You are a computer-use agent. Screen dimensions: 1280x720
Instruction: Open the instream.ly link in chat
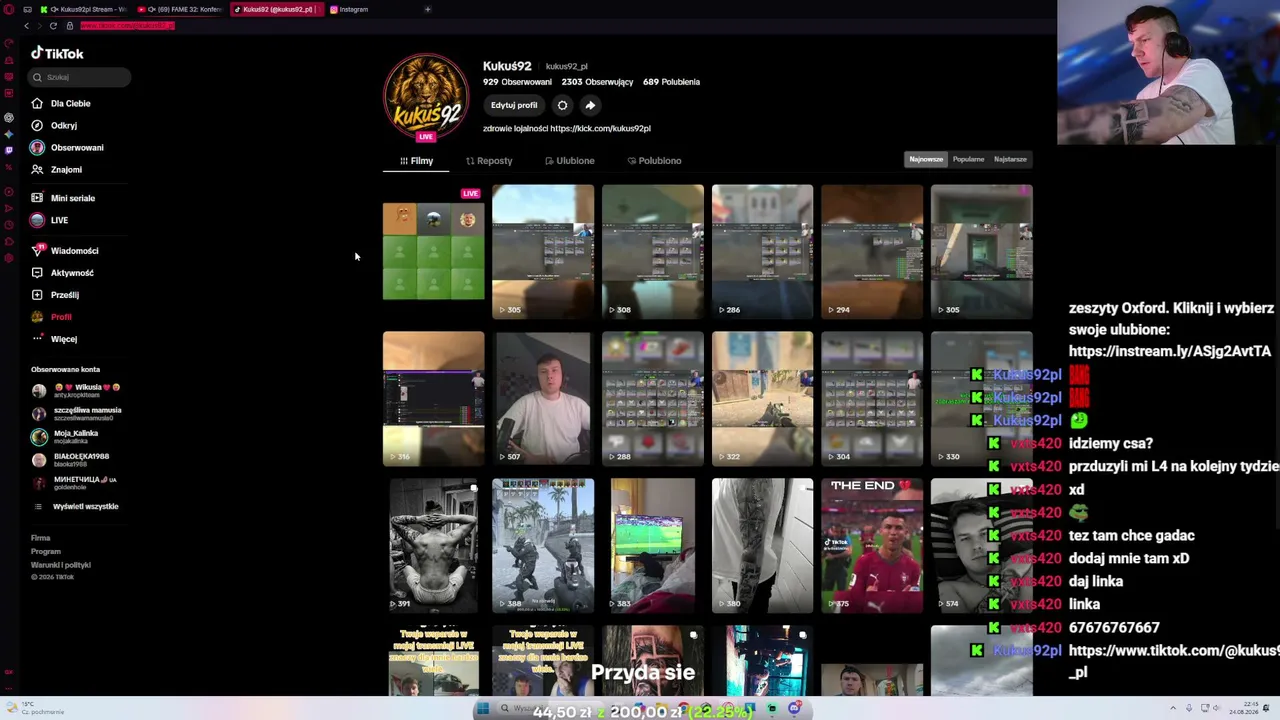click(x=1170, y=351)
